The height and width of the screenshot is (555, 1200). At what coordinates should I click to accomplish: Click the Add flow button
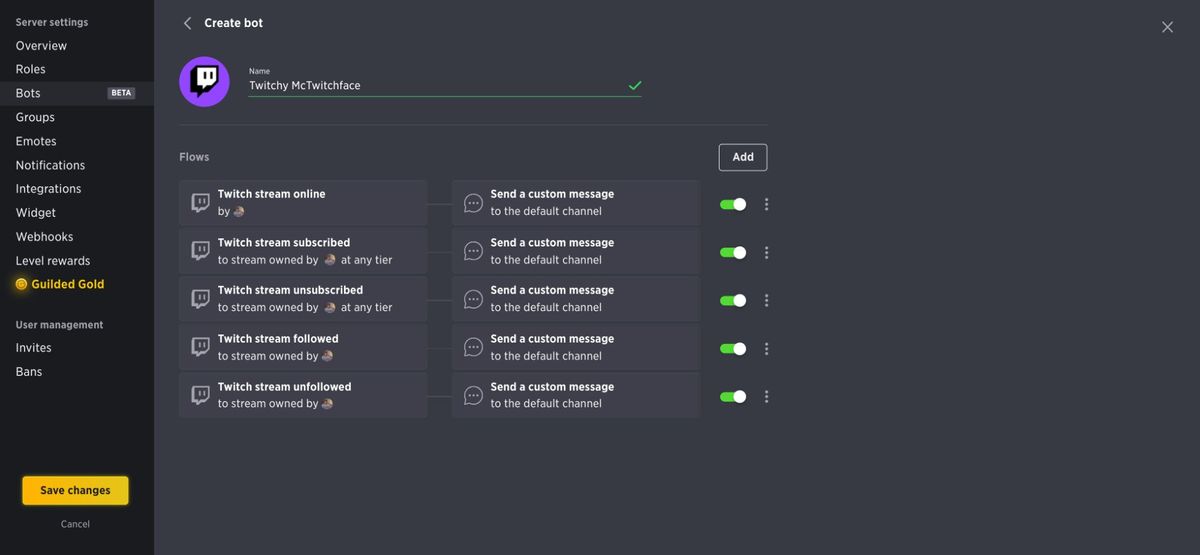point(743,157)
